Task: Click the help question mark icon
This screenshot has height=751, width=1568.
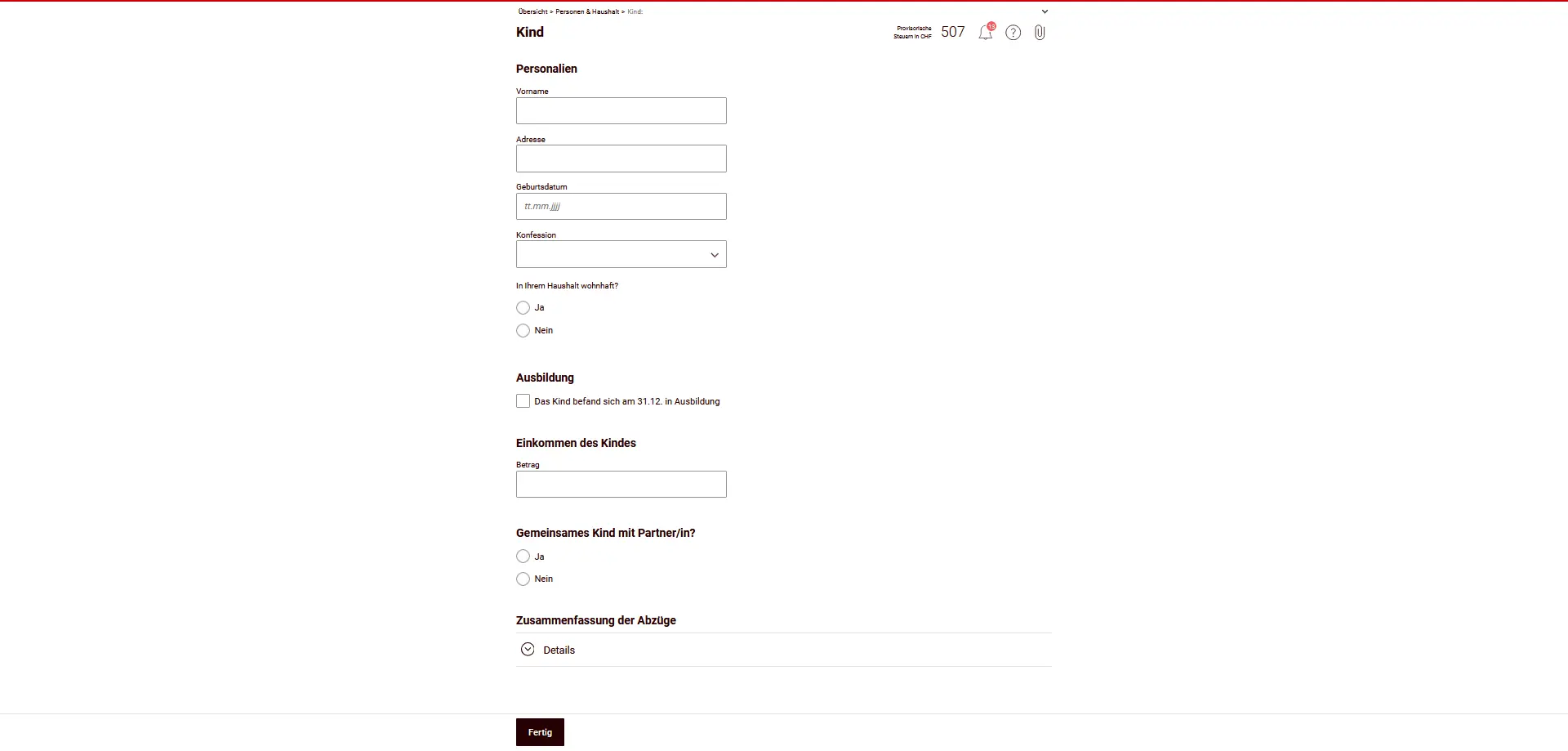Action: pos(1013,33)
